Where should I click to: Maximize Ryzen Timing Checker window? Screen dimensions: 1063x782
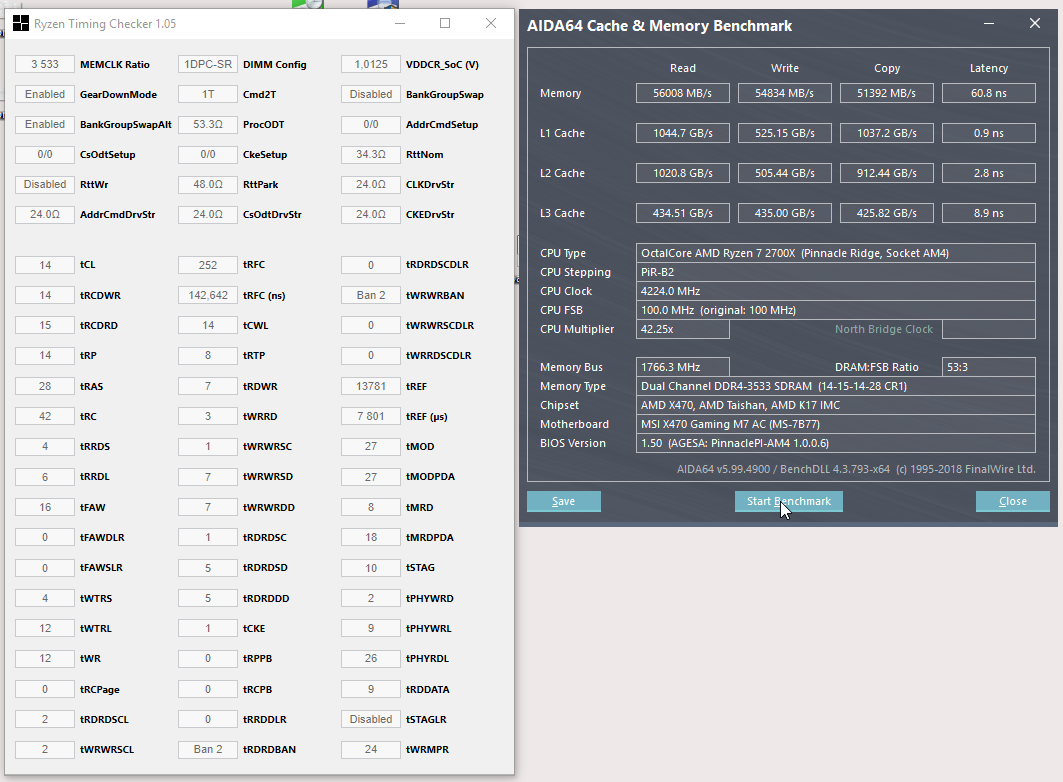click(x=445, y=24)
